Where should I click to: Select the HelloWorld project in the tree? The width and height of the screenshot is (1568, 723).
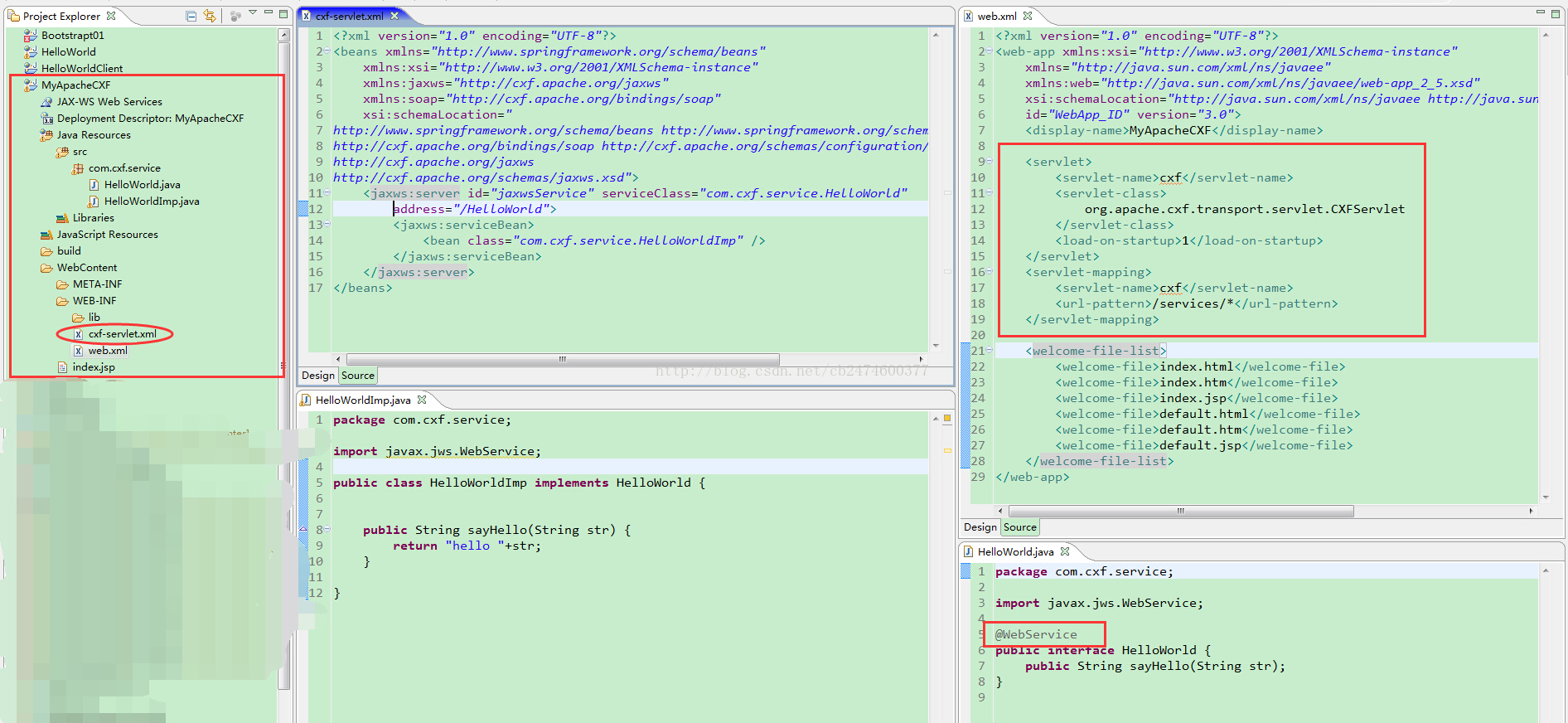(69, 52)
